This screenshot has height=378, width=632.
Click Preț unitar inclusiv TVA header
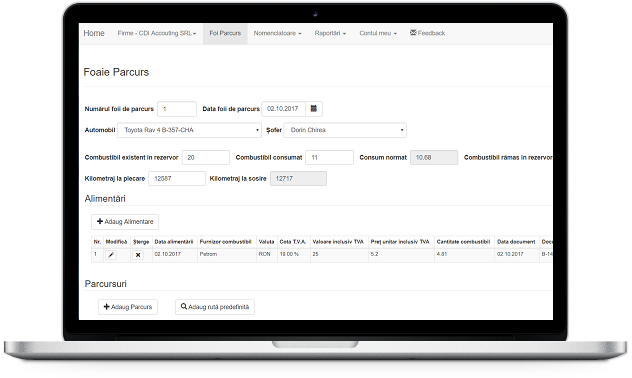pos(400,242)
